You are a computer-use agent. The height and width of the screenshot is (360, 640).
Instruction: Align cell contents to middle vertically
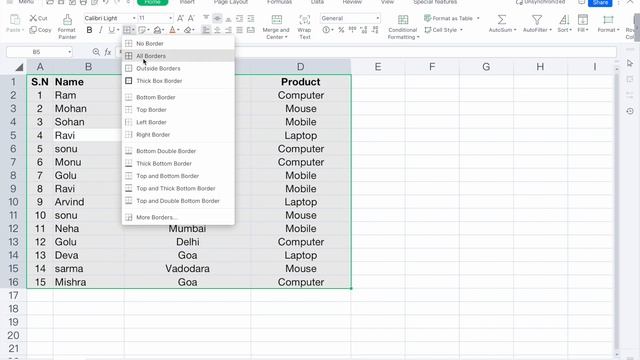tap(218, 18)
